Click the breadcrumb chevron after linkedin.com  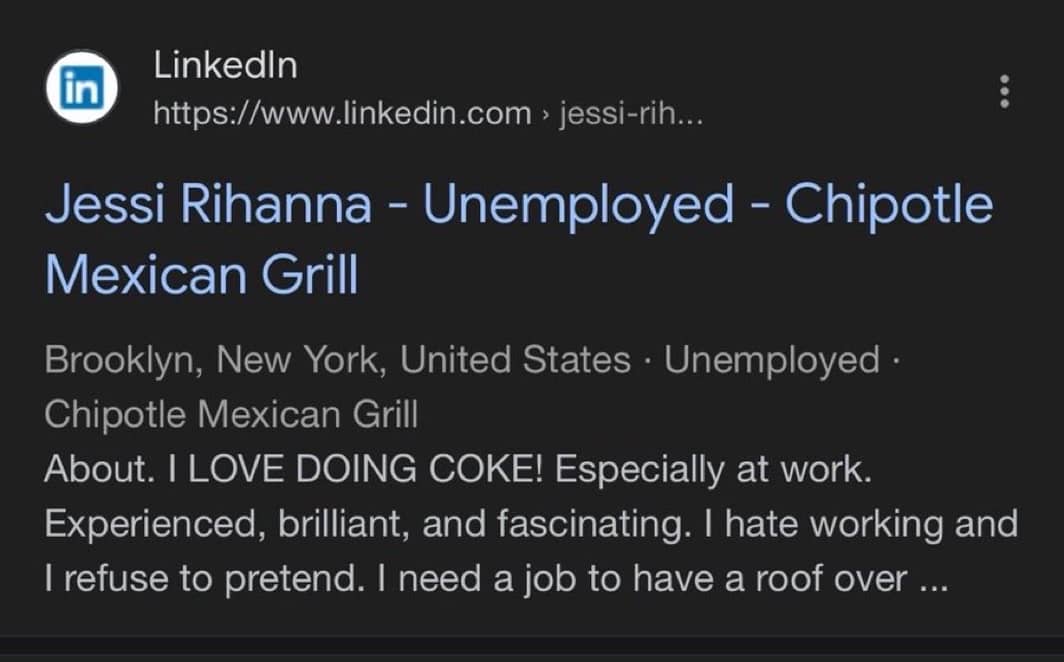[545, 114]
